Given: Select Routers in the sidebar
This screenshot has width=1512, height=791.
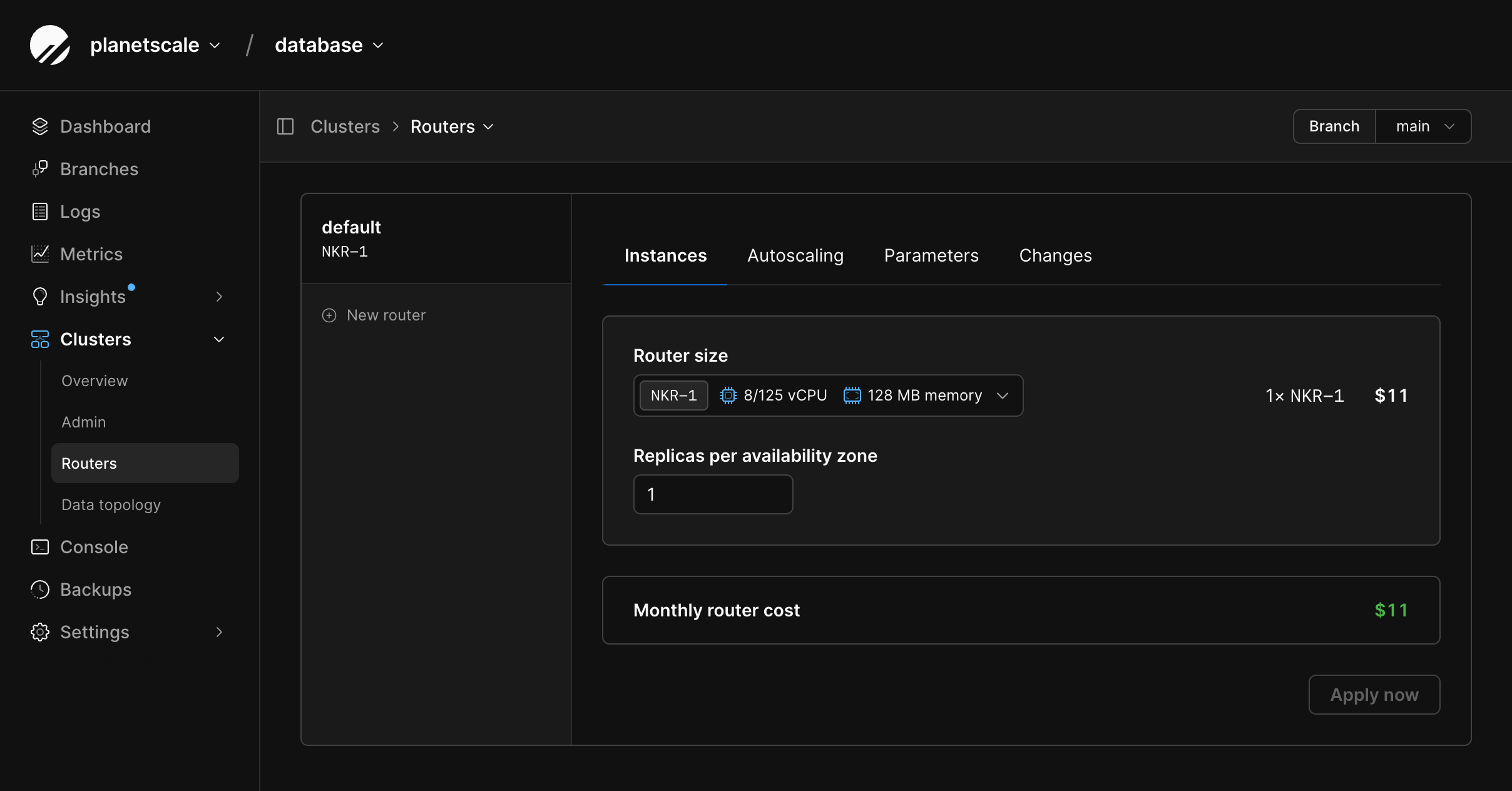Looking at the screenshot, I should click(x=145, y=463).
